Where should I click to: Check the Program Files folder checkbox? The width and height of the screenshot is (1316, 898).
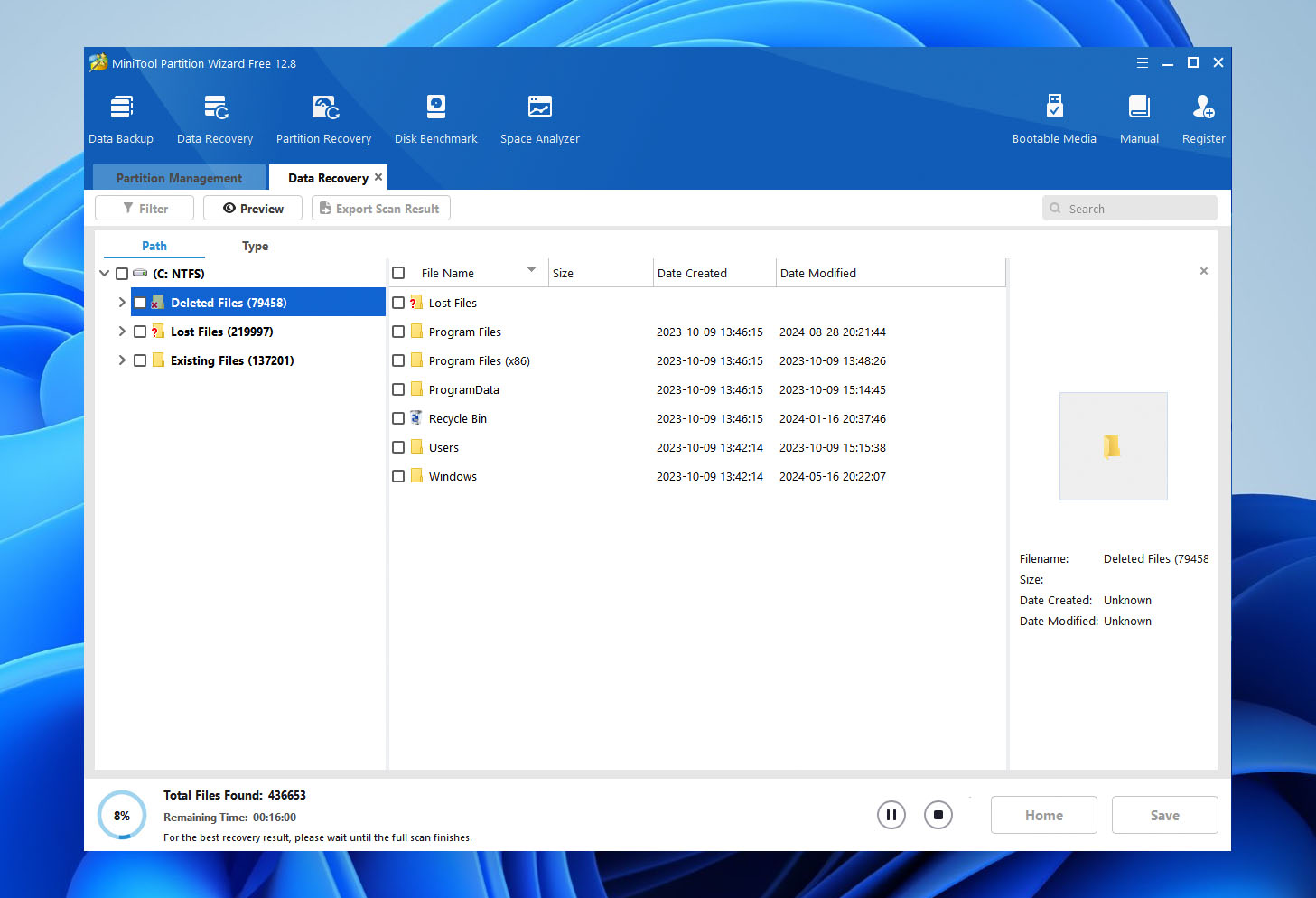(x=398, y=332)
